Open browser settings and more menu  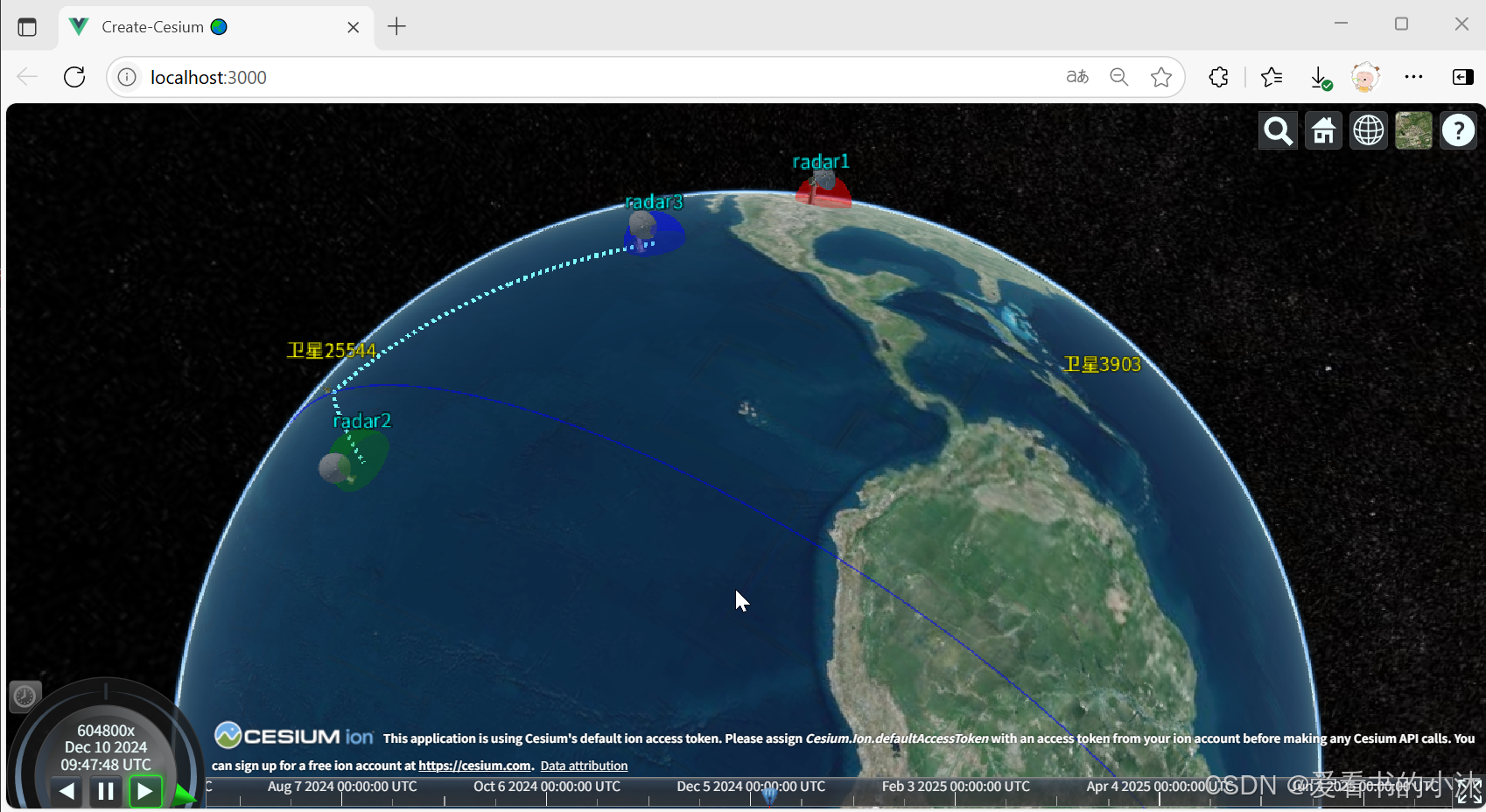coord(1413,77)
